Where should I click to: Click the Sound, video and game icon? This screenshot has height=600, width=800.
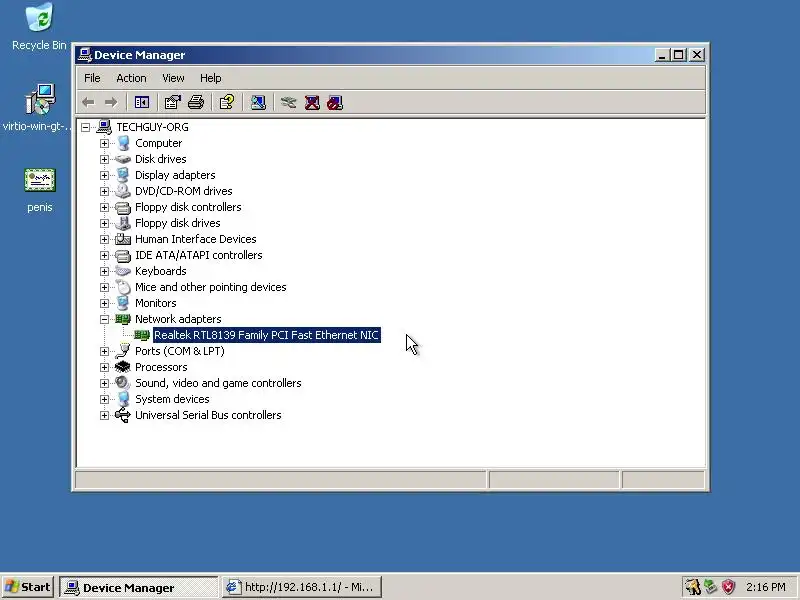[x=123, y=383]
